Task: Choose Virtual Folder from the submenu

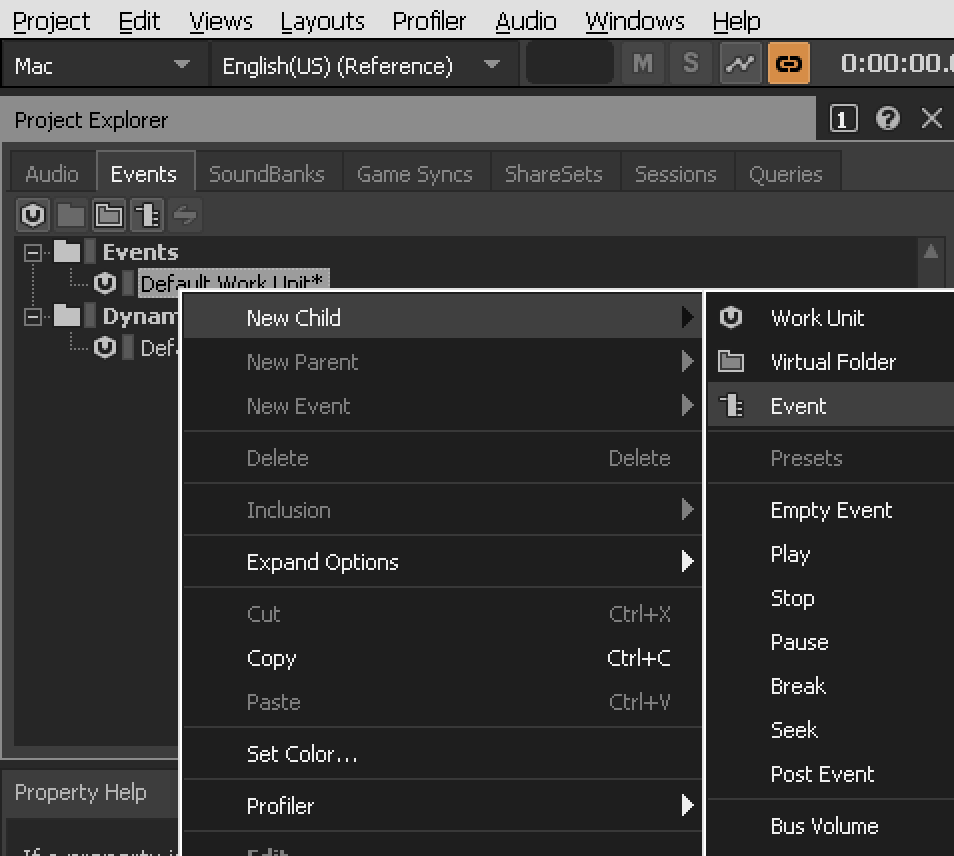Action: pos(830,362)
